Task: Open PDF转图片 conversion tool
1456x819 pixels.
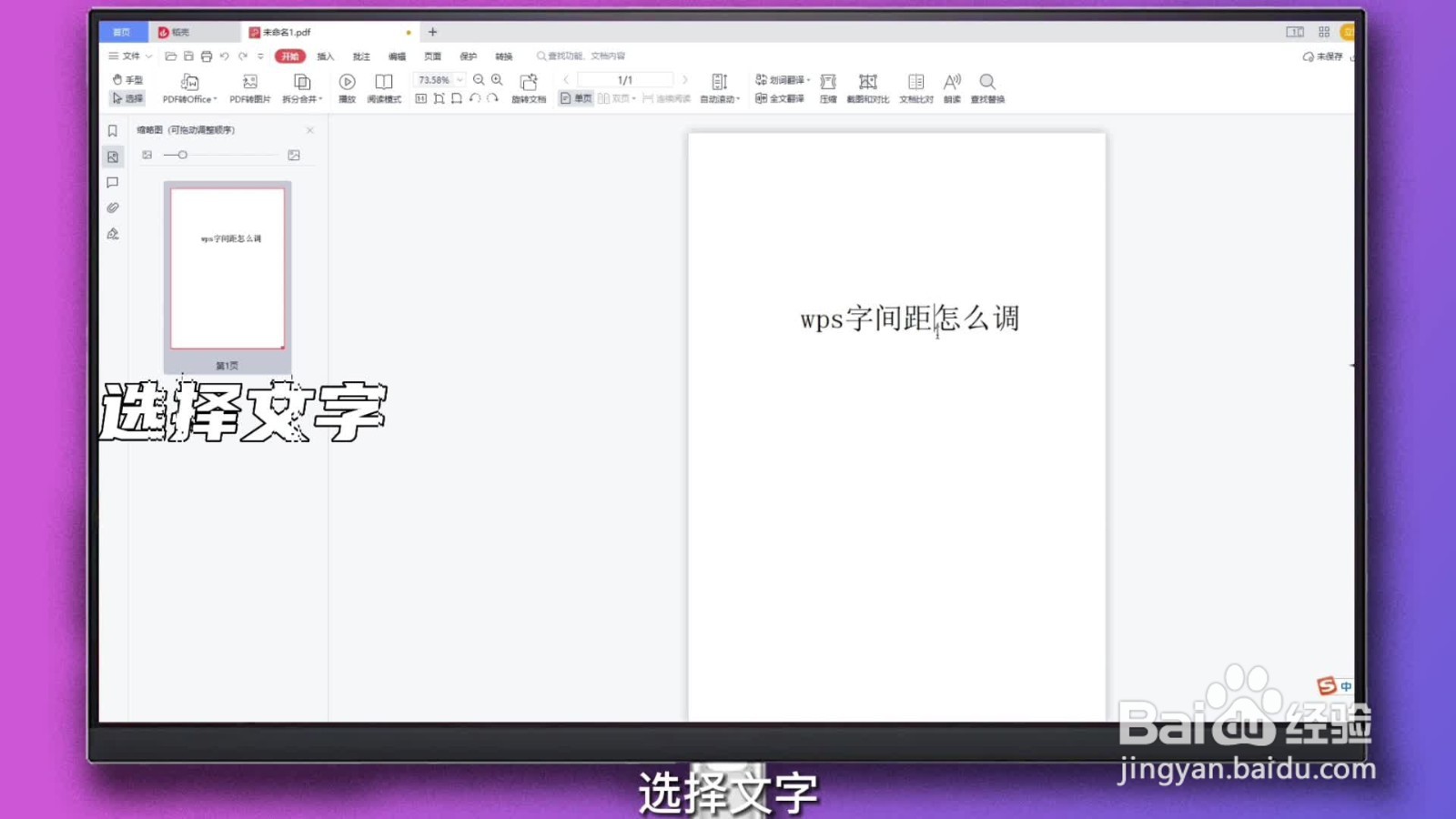Action: (x=249, y=88)
